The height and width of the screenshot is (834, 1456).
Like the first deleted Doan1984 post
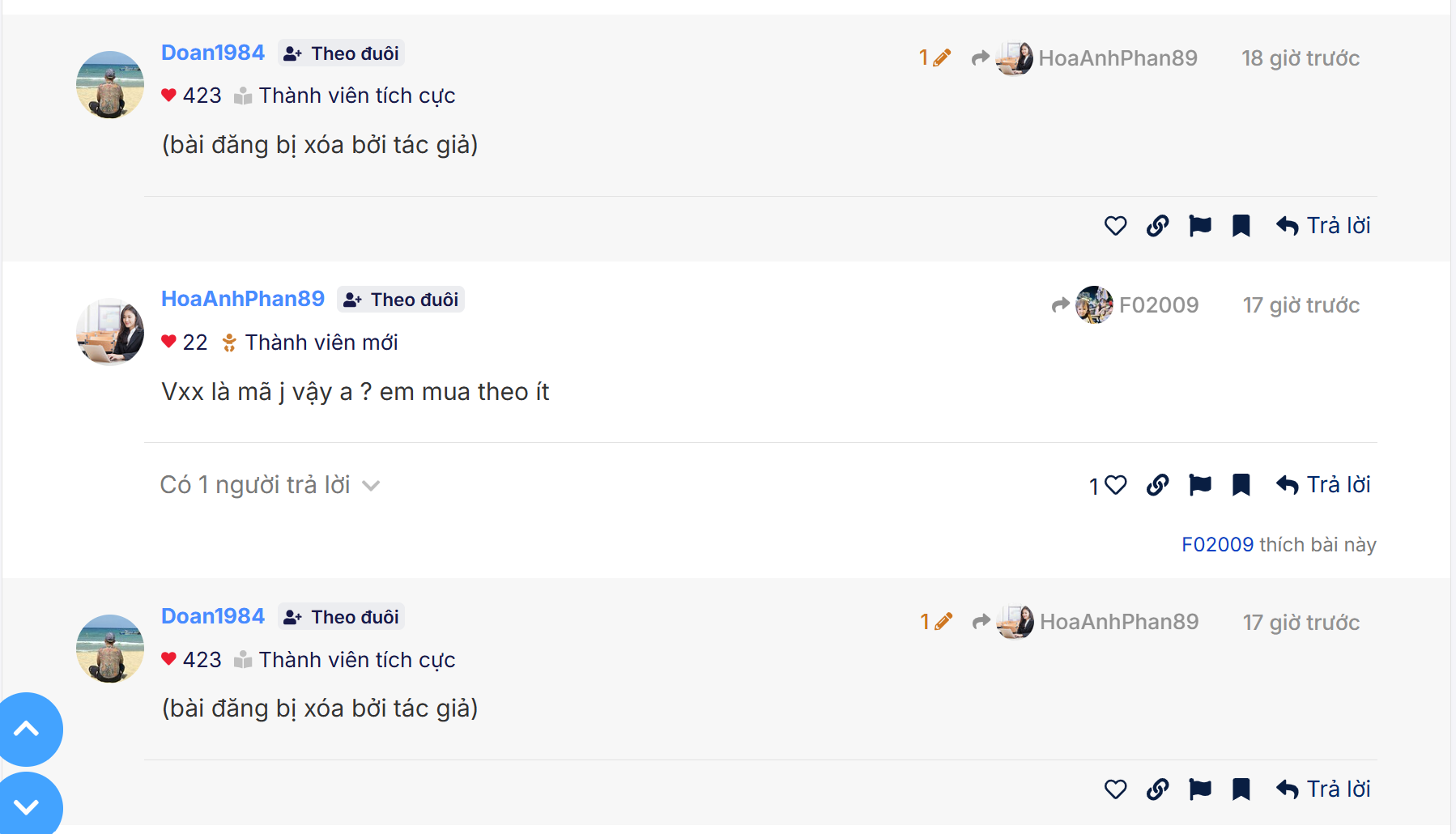pos(1115,226)
